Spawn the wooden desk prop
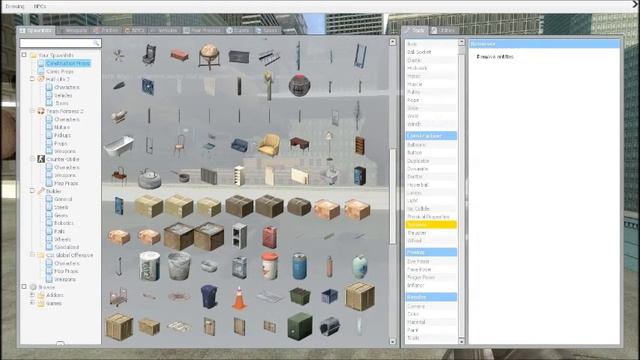This screenshot has height=360, width=640. pos(300,144)
